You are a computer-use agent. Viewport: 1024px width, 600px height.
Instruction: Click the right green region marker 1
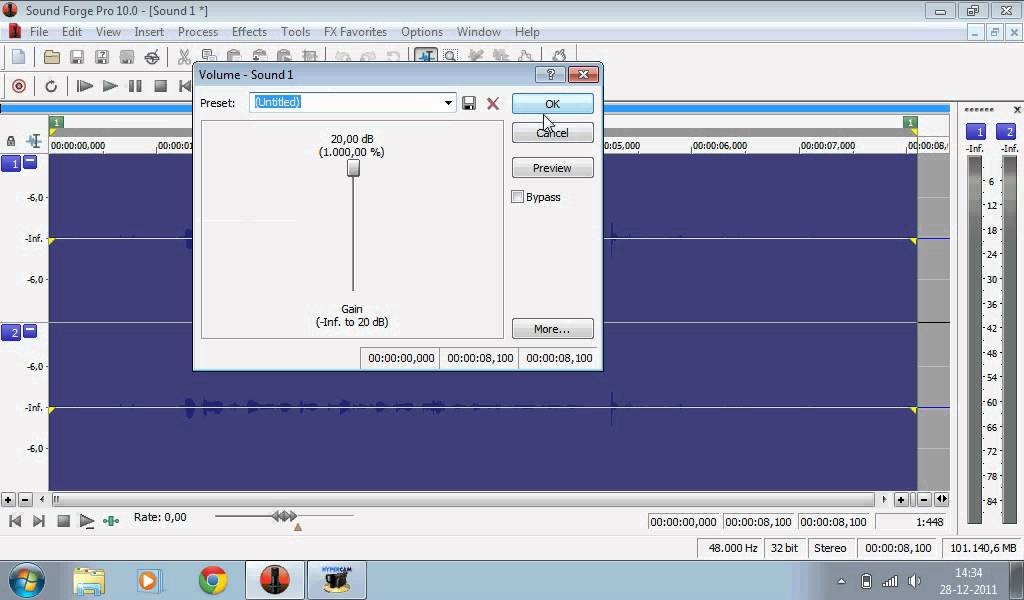(x=910, y=122)
